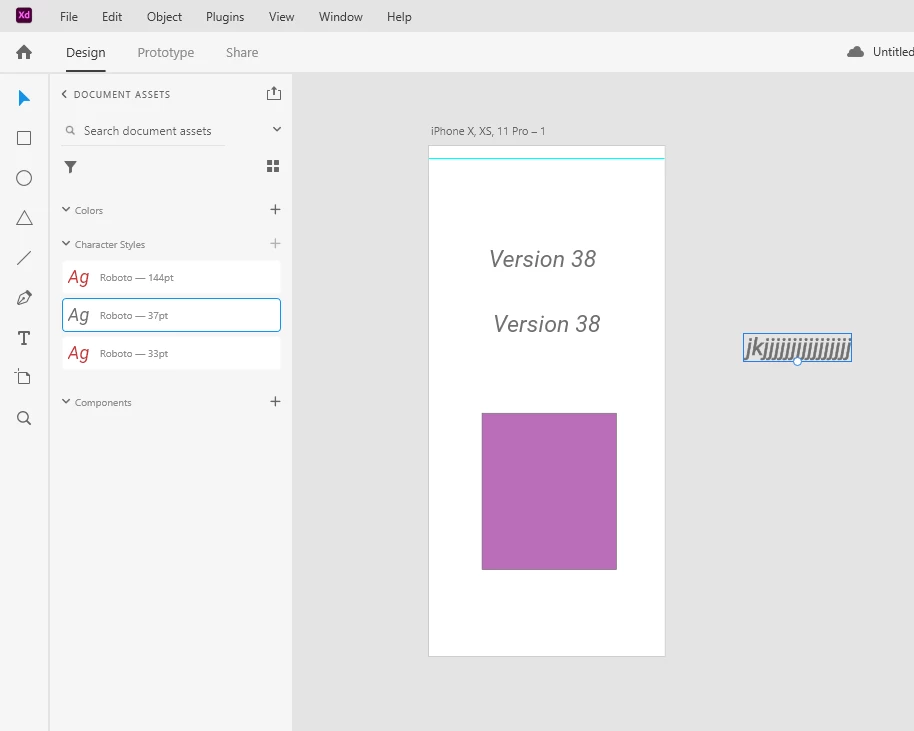The image size is (914, 731).
Task: Open the Edit menu
Action: click(x=112, y=17)
